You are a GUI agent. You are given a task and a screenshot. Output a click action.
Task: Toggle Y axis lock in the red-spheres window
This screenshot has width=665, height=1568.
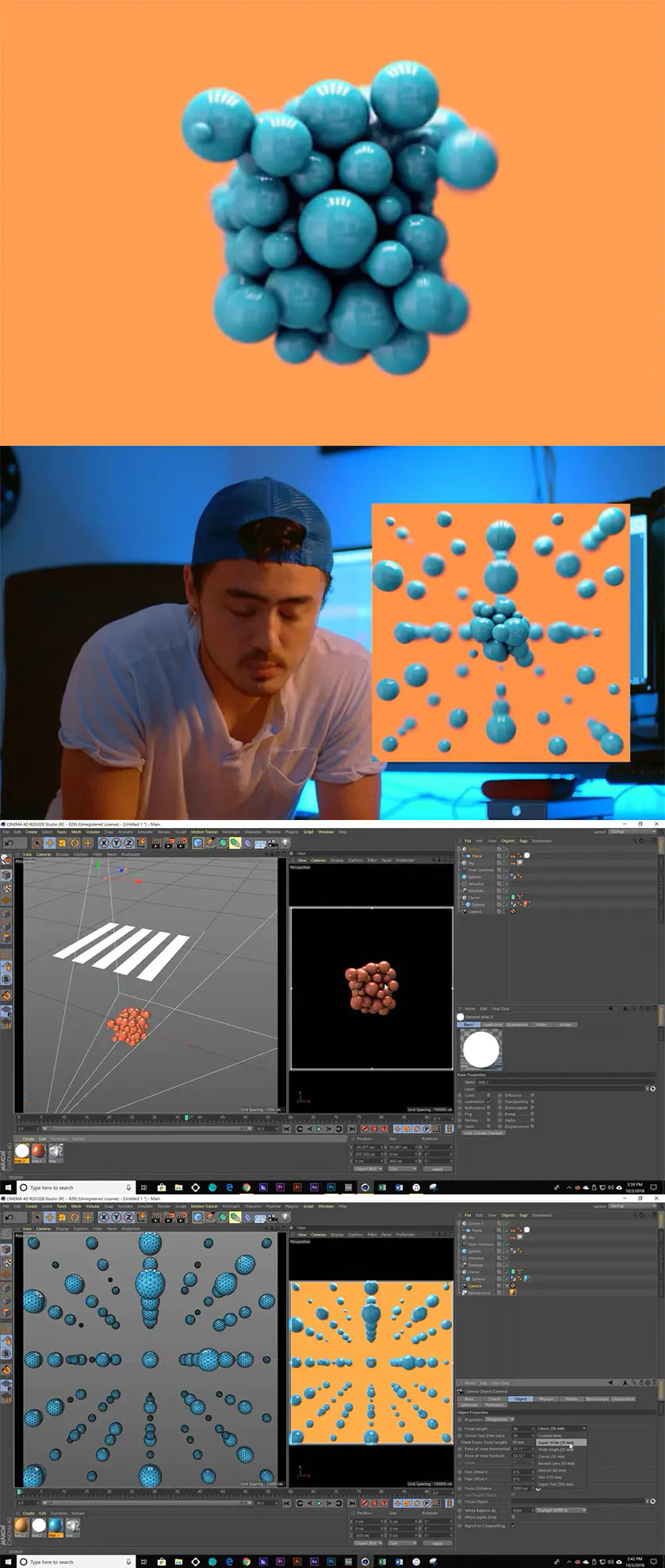(x=116, y=843)
